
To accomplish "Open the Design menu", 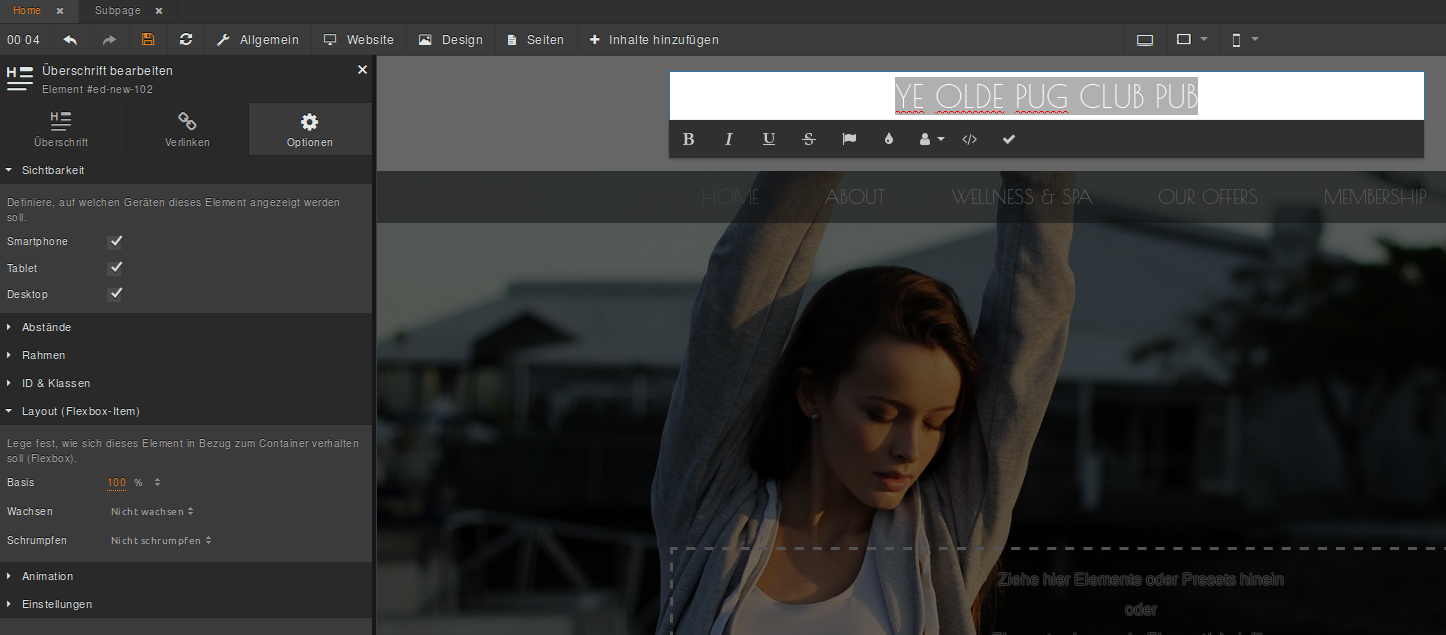I will pyautogui.click(x=450, y=40).
